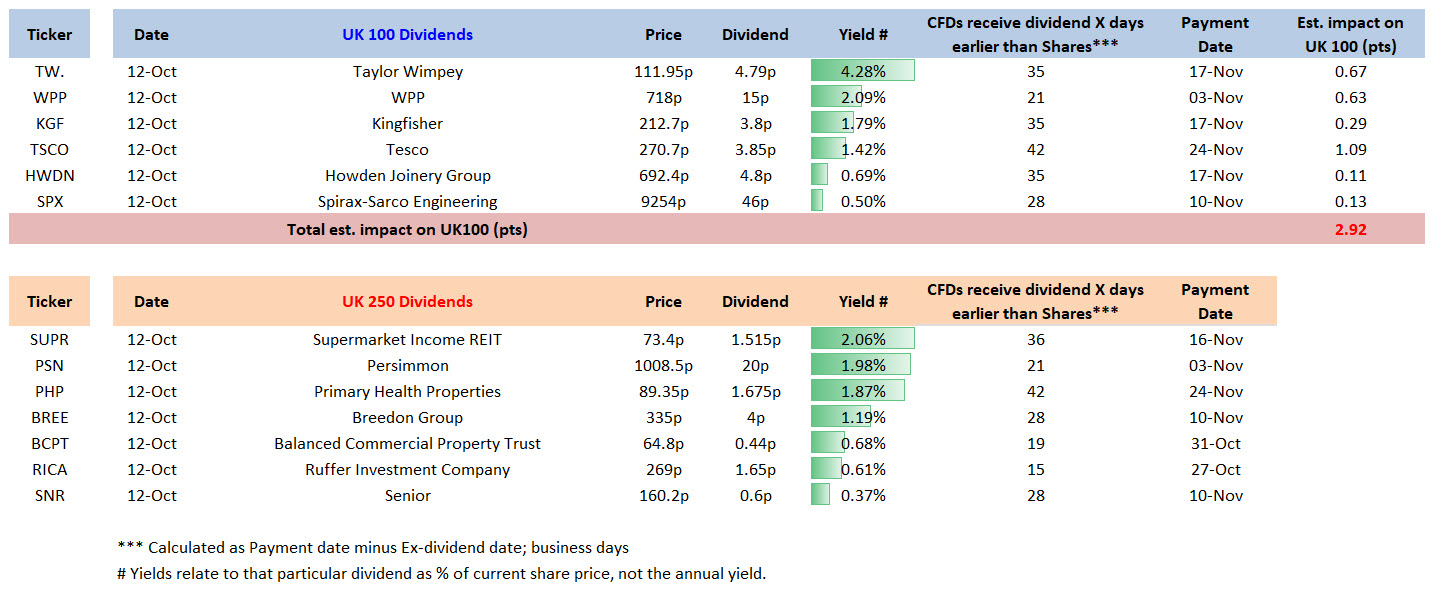Select the BREE ticker cell

49,418
